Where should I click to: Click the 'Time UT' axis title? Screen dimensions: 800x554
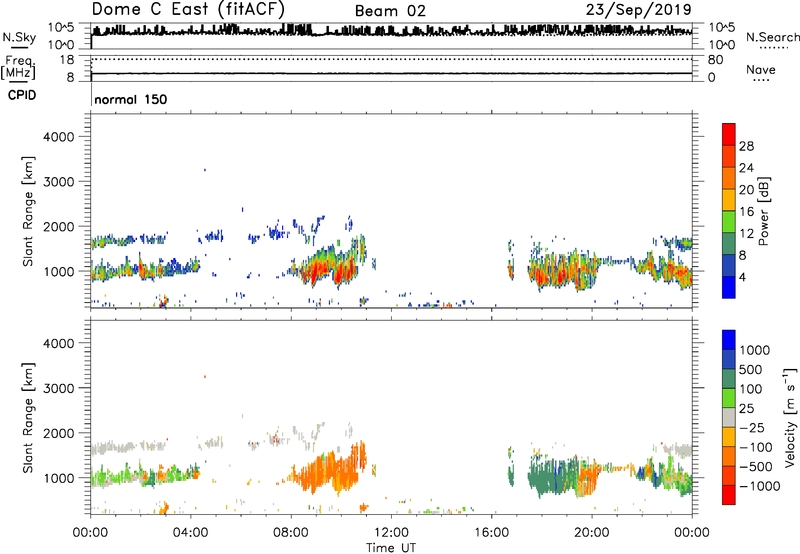391,548
